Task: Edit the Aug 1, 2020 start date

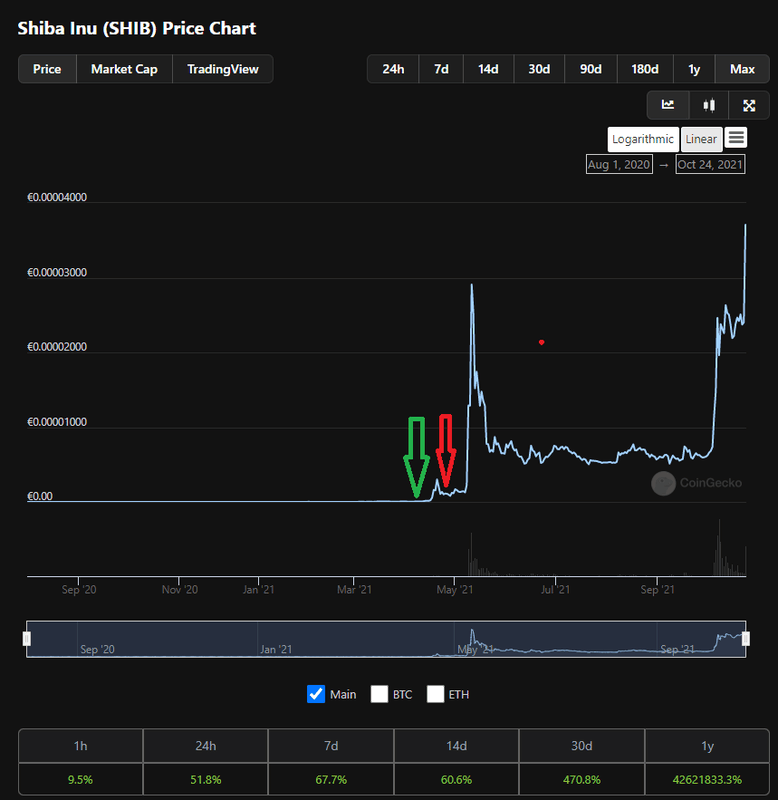Action: point(619,165)
